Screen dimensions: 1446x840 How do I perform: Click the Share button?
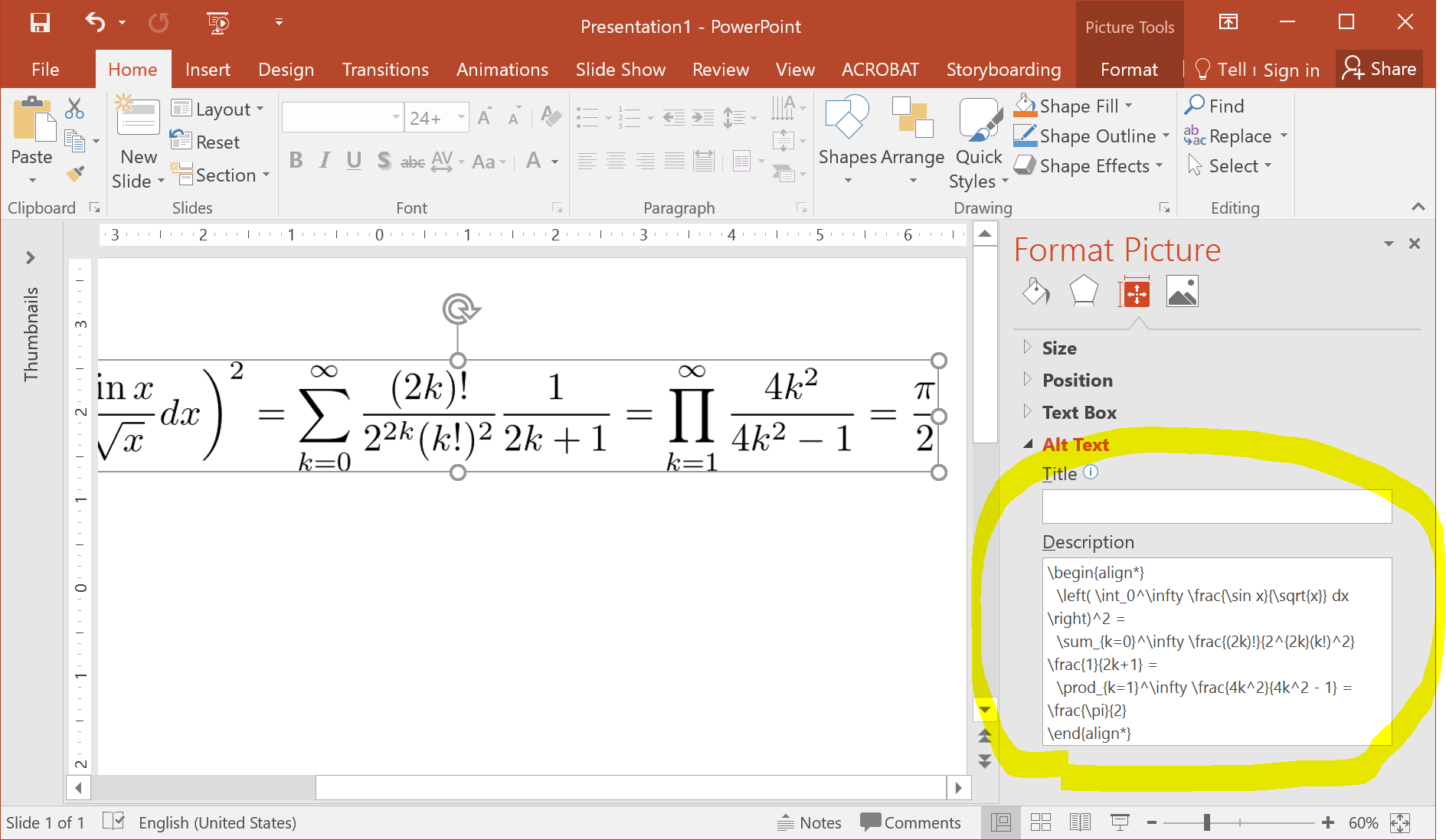point(1379,69)
